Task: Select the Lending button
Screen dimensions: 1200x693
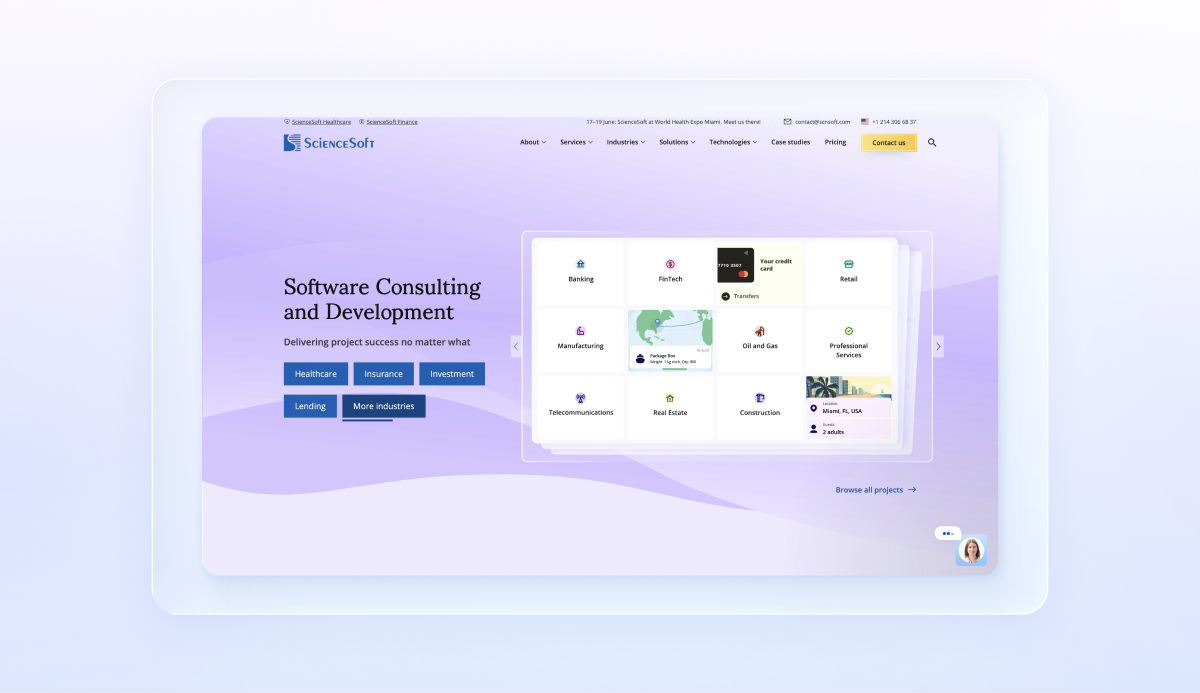Action: click(310, 406)
